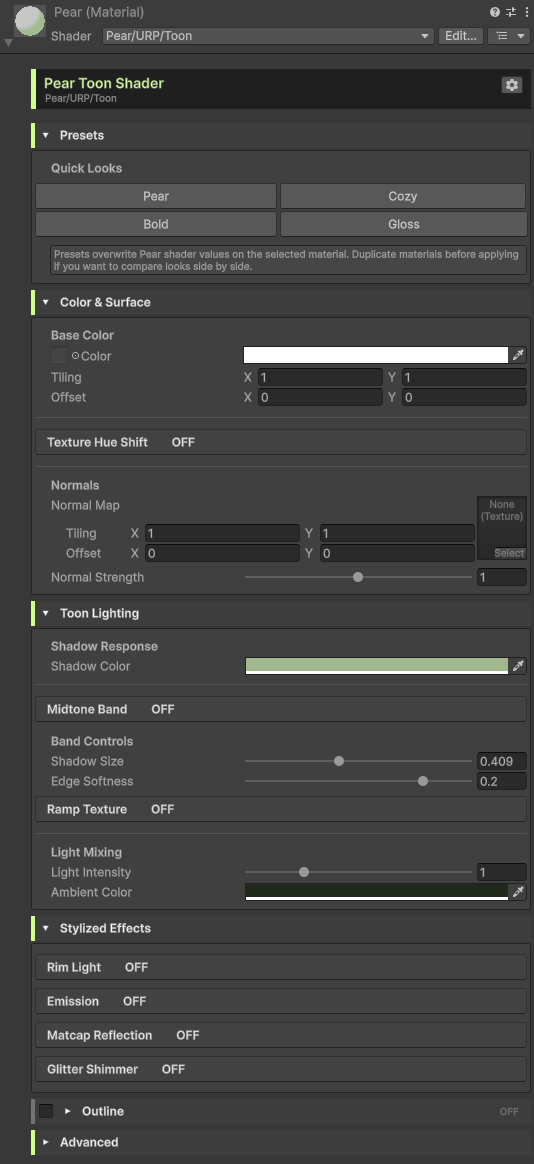Apply the Cozy quick look preset
The image size is (534, 1164).
(x=403, y=196)
